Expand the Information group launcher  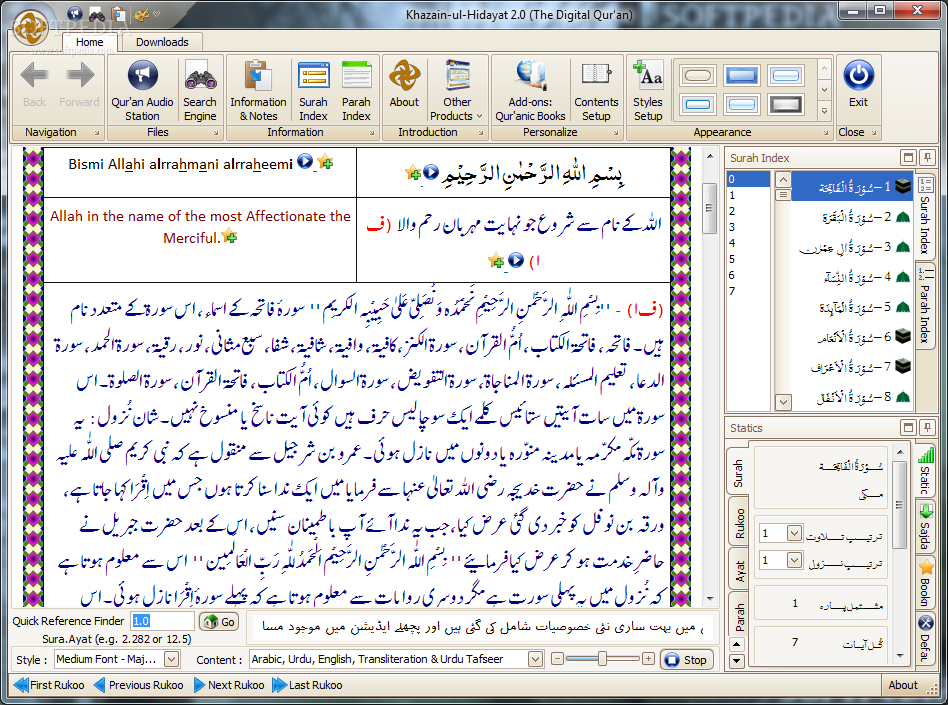click(372, 133)
